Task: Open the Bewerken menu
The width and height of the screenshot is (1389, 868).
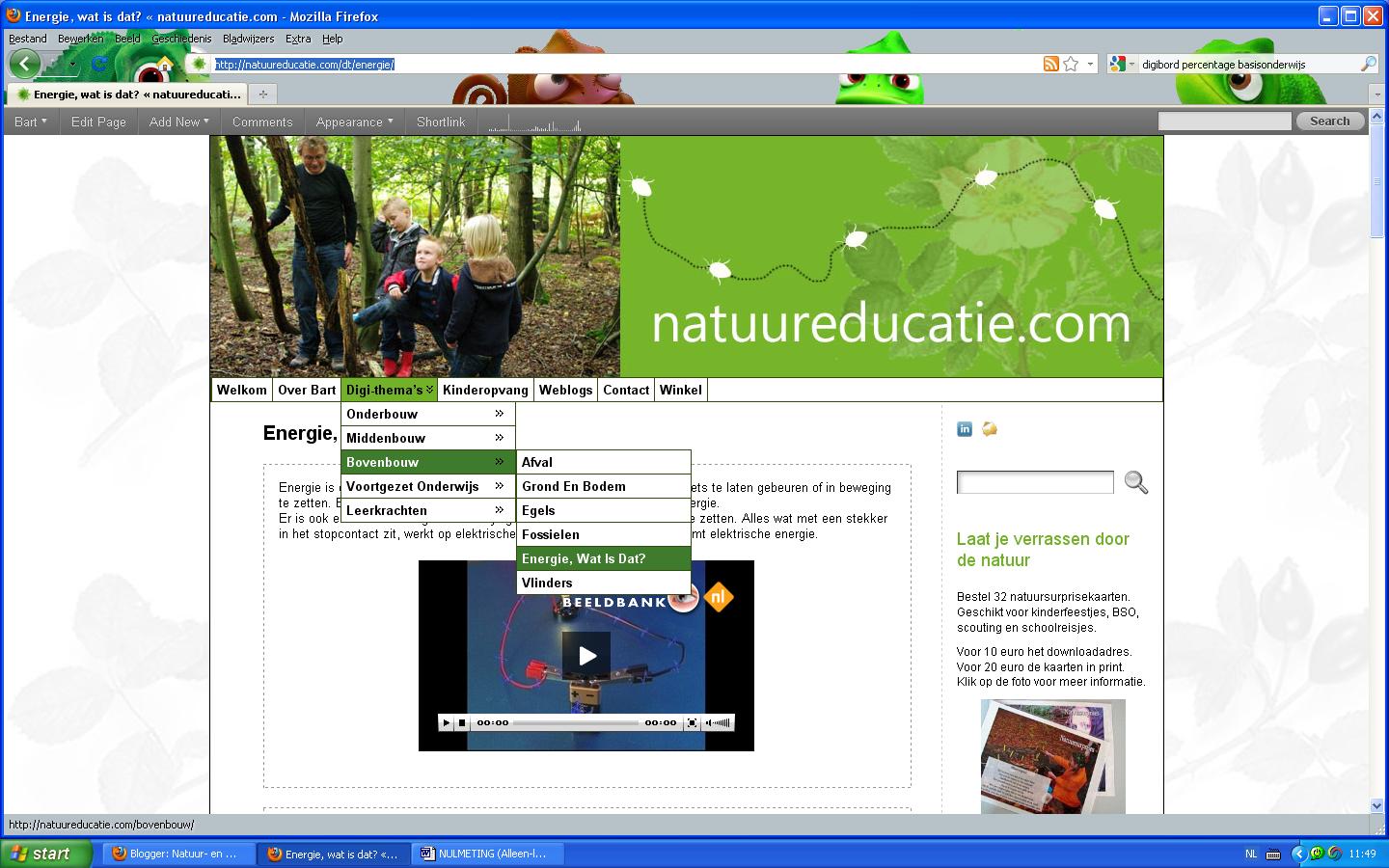Action: 80,39
